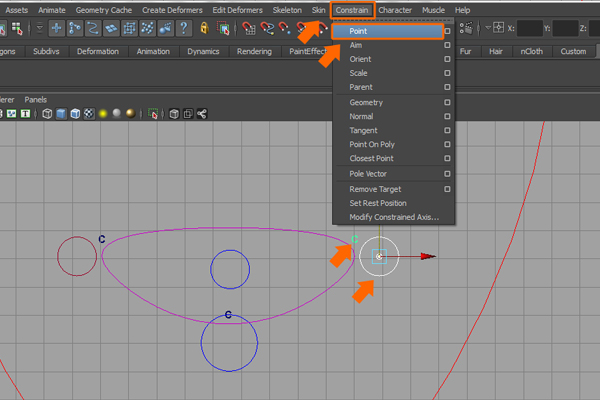Image resolution: width=600 pixels, height=400 pixels.
Task: Open the Character menu
Action: pos(395,10)
